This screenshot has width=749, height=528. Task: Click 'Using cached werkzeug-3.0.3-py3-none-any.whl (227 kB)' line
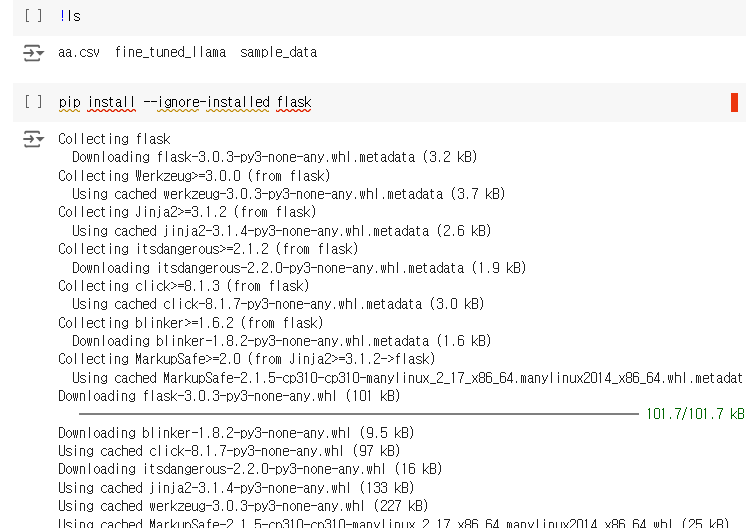(x=243, y=506)
